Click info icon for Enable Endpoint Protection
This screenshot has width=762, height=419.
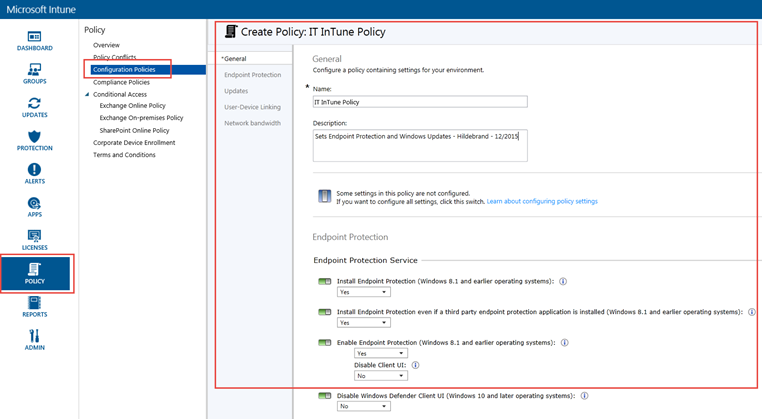pyautogui.click(x=564, y=342)
